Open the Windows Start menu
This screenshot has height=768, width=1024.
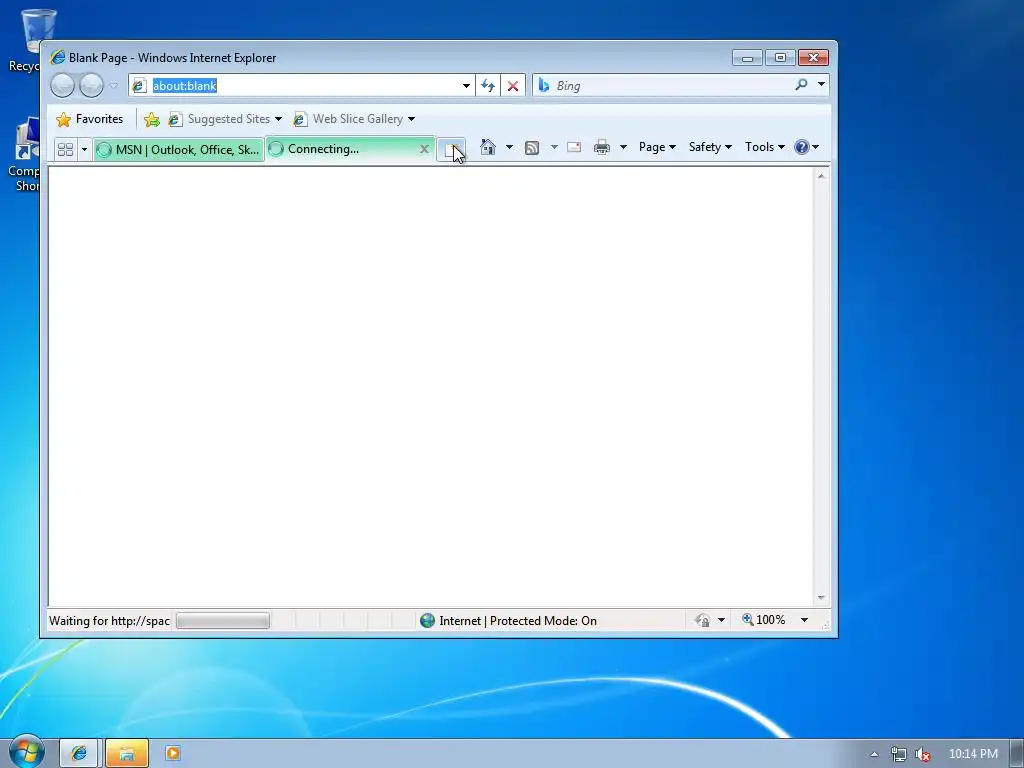click(27, 752)
